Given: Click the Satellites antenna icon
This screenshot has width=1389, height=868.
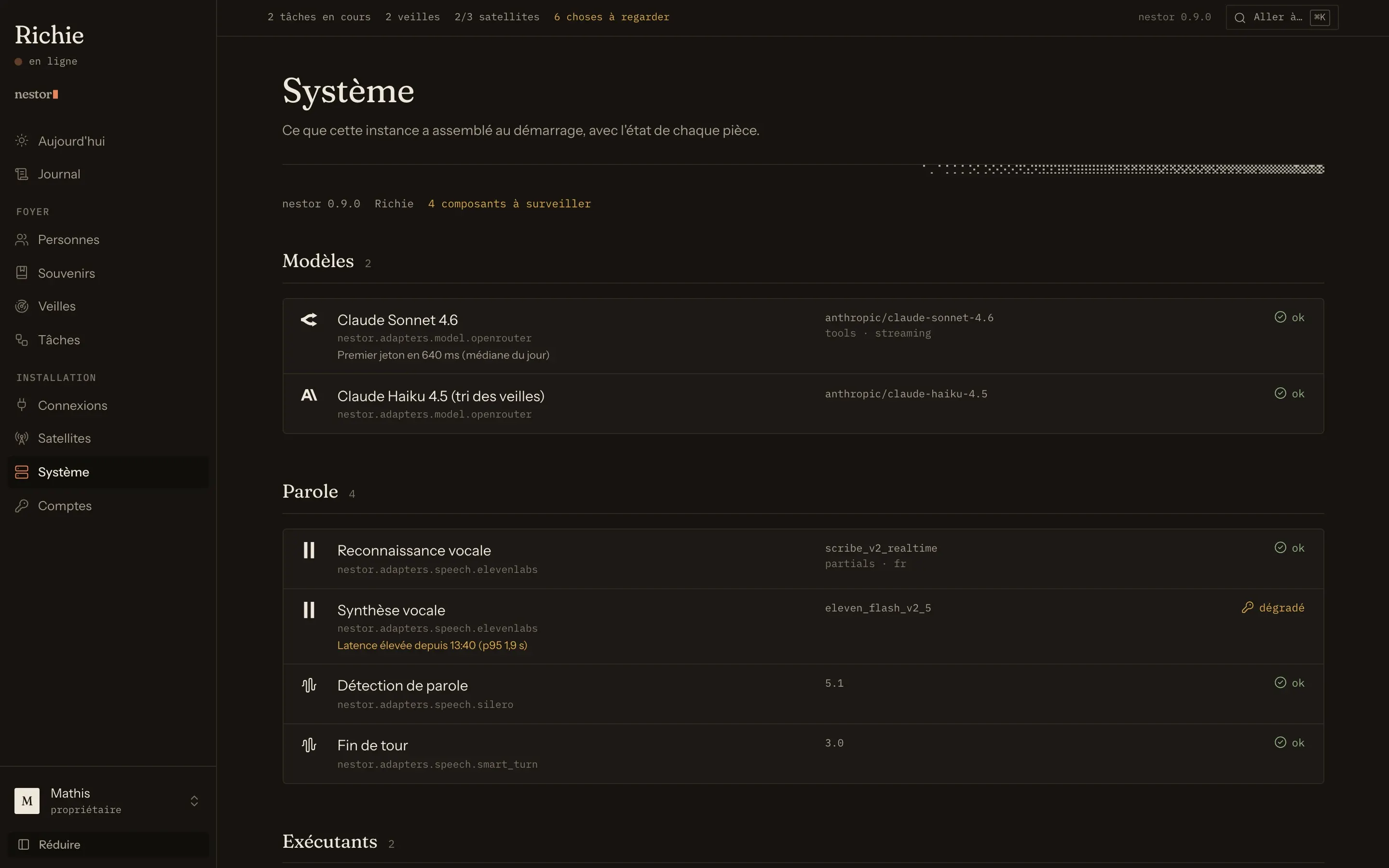Looking at the screenshot, I should (22, 439).
